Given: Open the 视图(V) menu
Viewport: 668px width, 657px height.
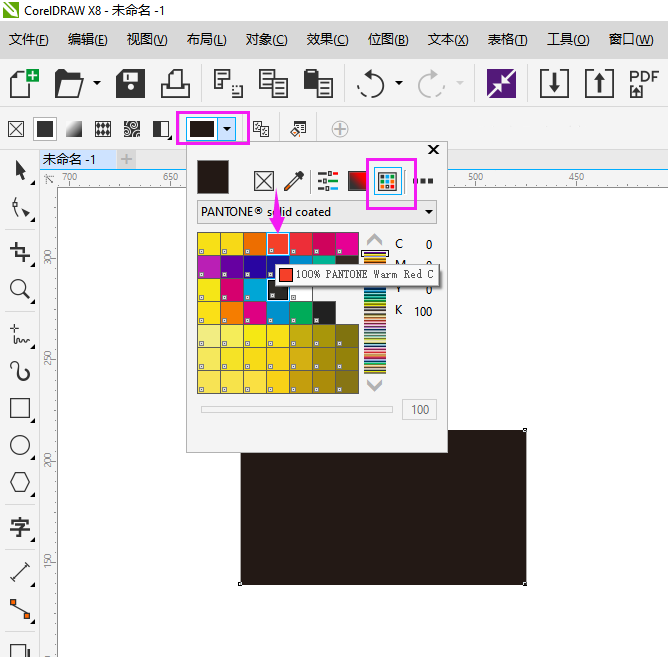Looking at the screenshot, I should coord(147,40).
